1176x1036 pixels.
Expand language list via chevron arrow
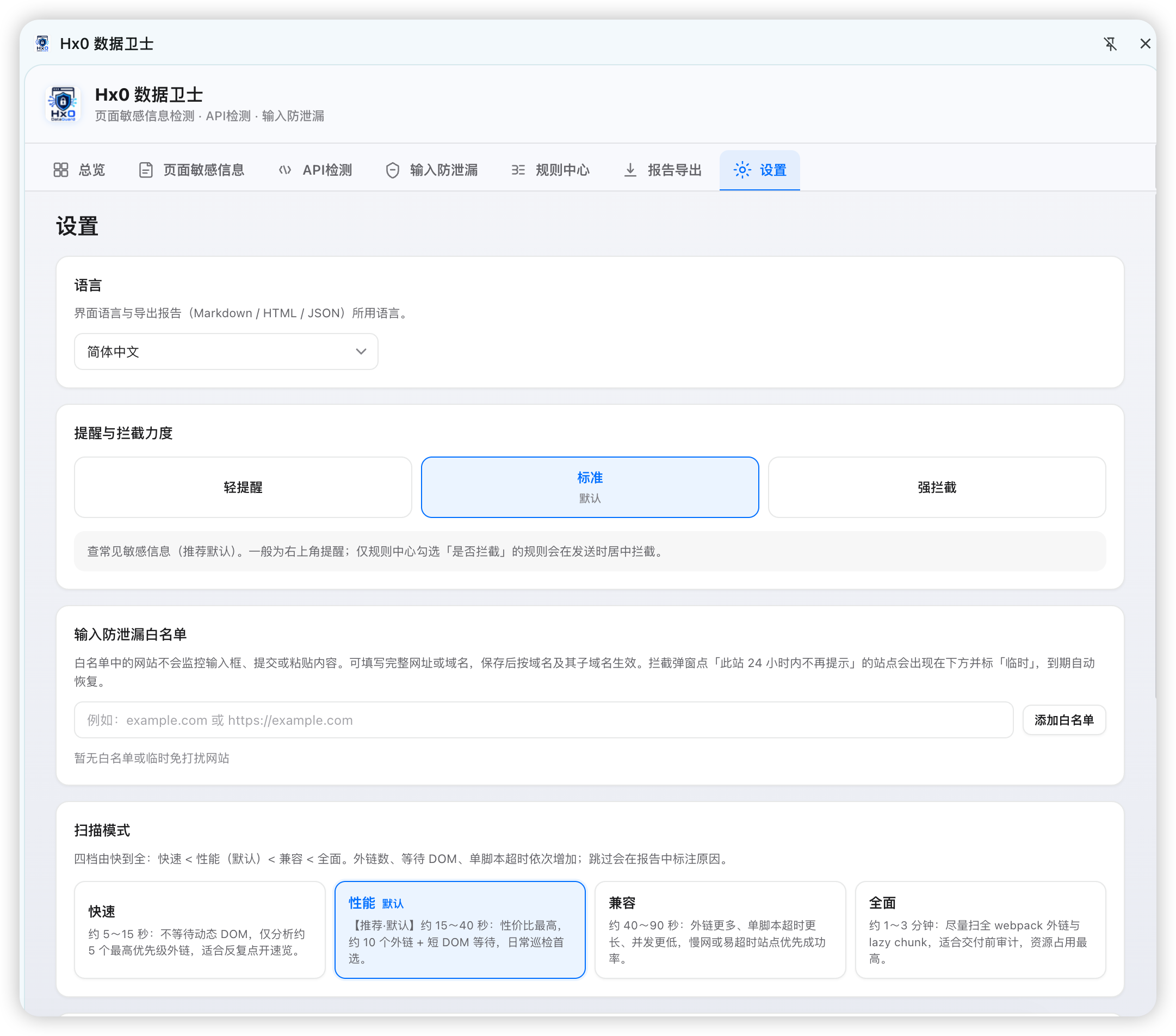[361, 351]
